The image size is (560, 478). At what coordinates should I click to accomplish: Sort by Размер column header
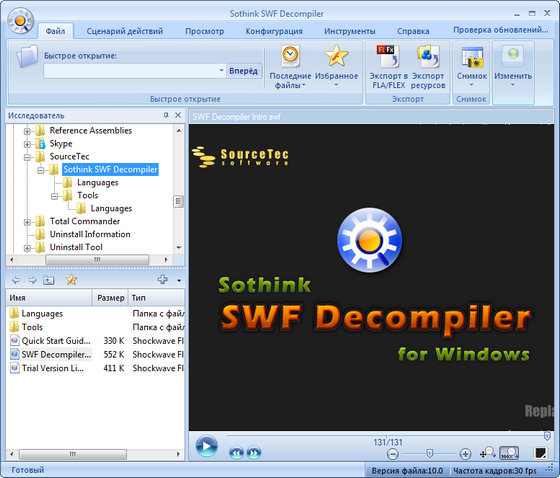[x=110, y=298]
